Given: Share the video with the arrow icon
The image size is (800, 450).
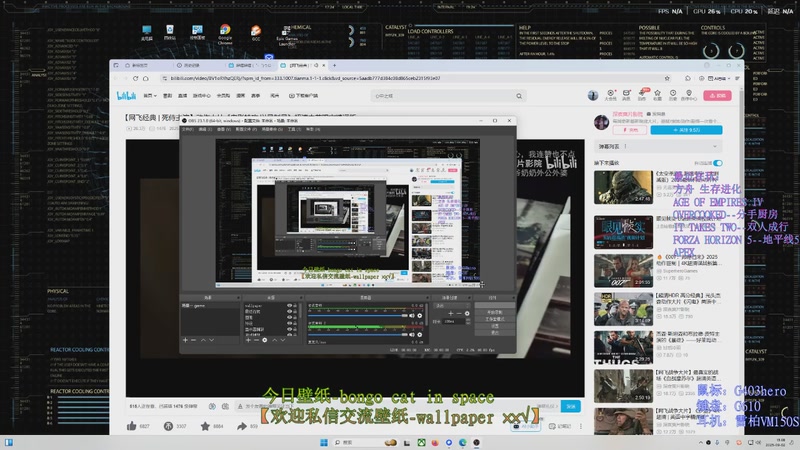Looking at the screenshot, I should 242,426.
